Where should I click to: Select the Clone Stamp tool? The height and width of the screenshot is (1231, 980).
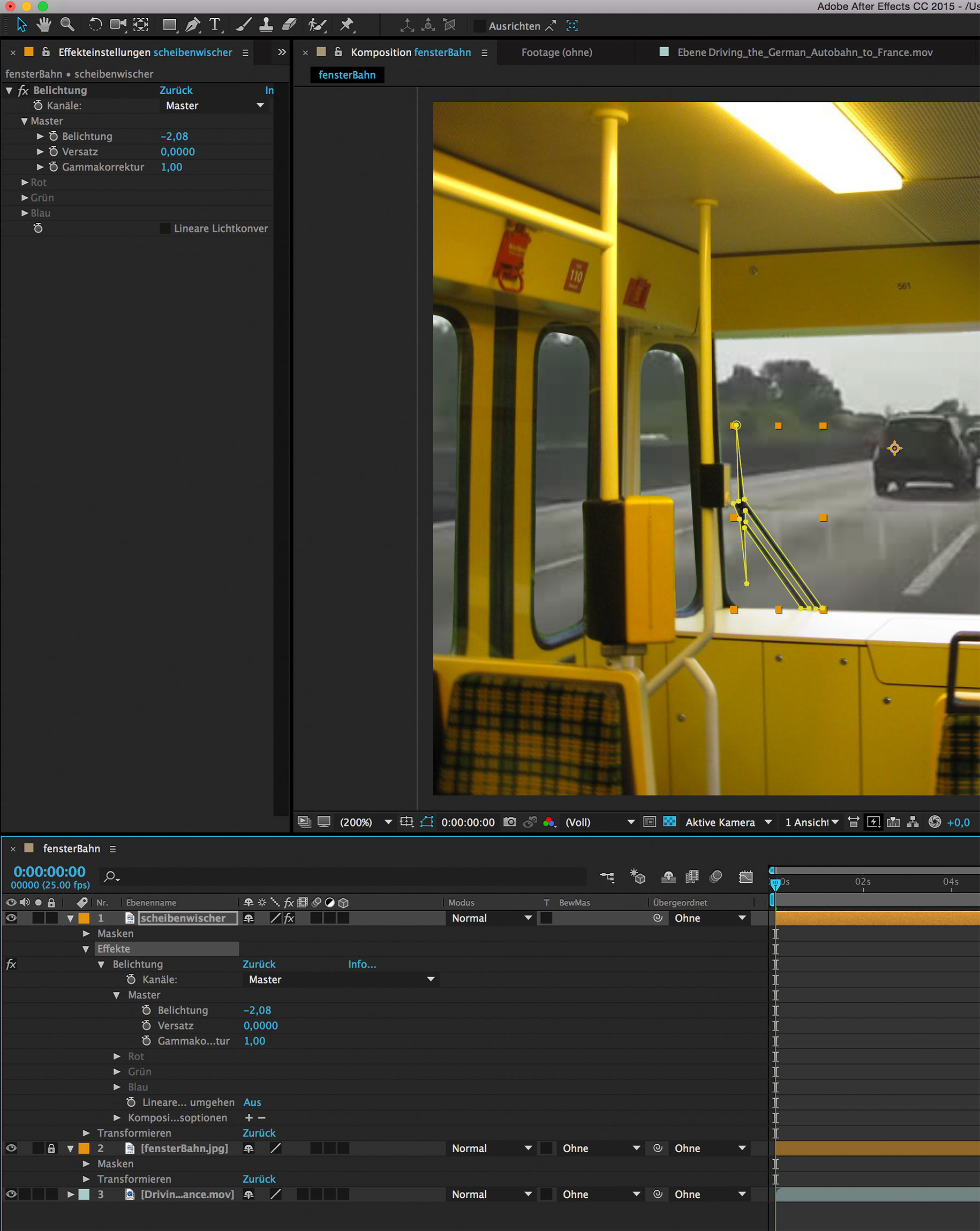coord(266,25)
